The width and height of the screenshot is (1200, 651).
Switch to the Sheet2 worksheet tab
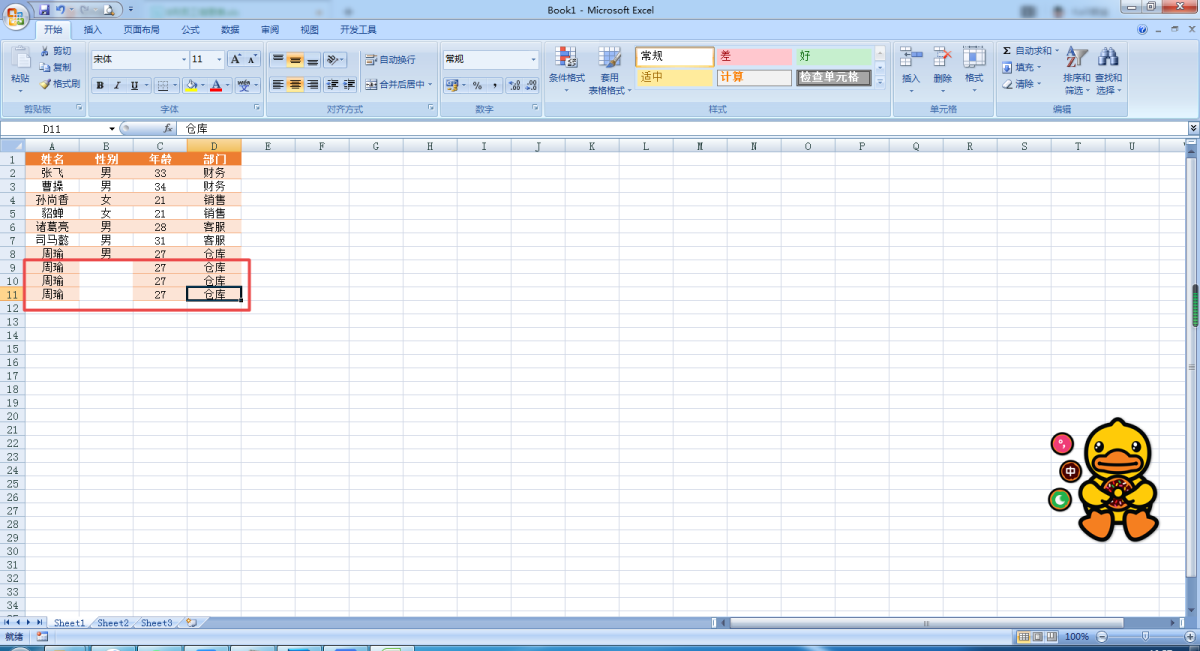click(112, 623)
